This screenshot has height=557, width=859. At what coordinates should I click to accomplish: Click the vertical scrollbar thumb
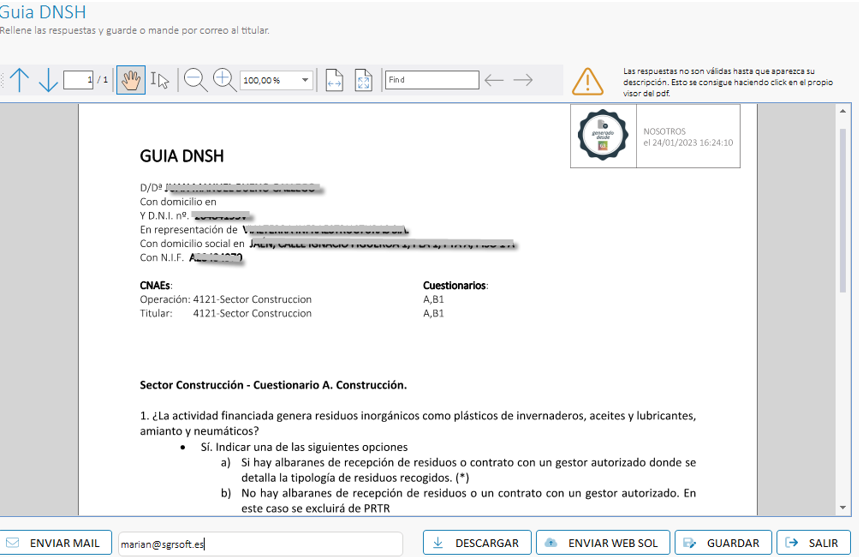pos(843,211)
